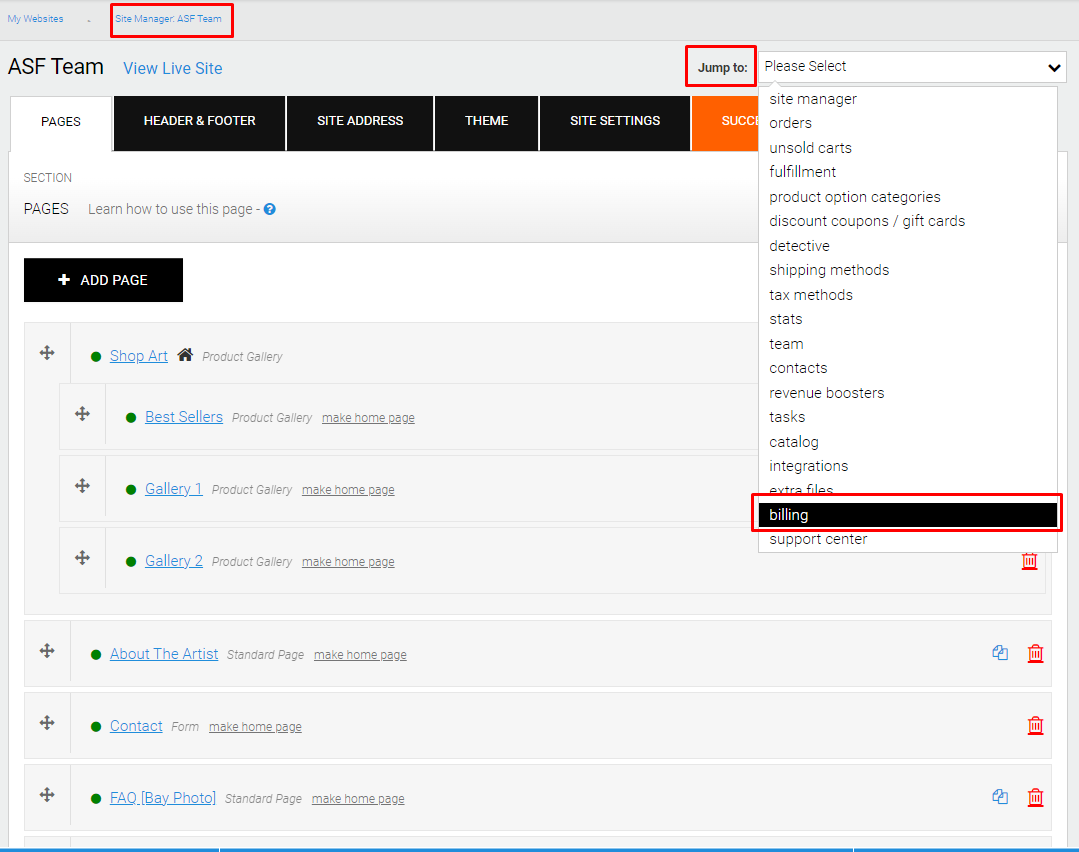Click the trash icon for Contact page

coord(1036,725)
